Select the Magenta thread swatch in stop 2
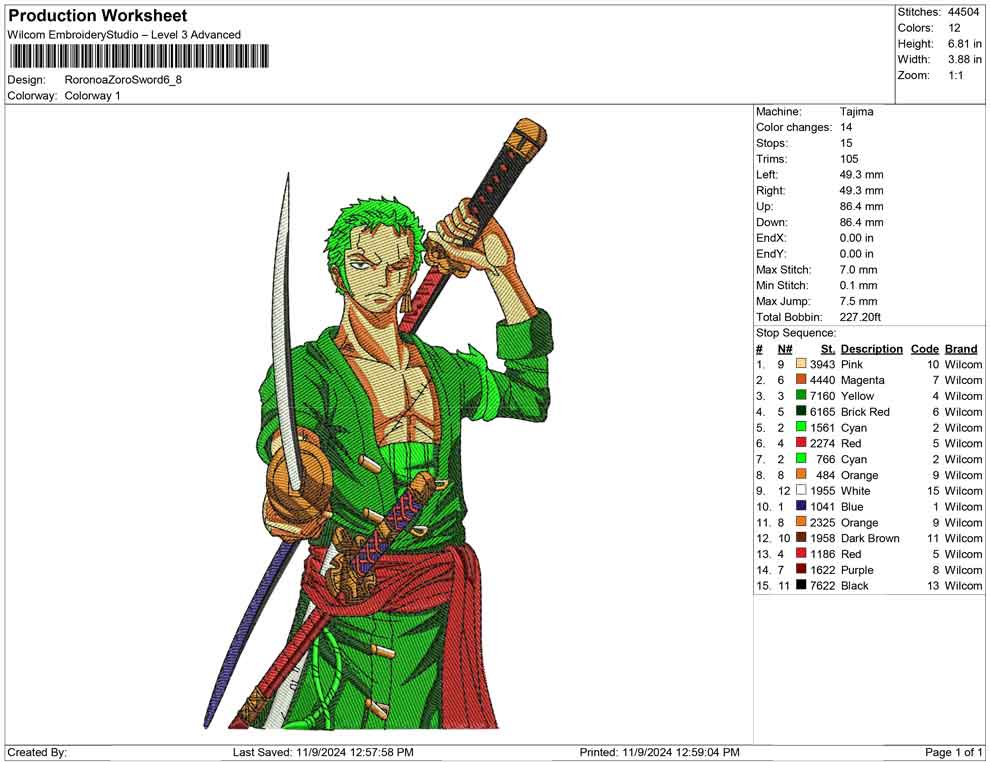The width and height of the screenshot is (990, 762). [x=801, y=381]
